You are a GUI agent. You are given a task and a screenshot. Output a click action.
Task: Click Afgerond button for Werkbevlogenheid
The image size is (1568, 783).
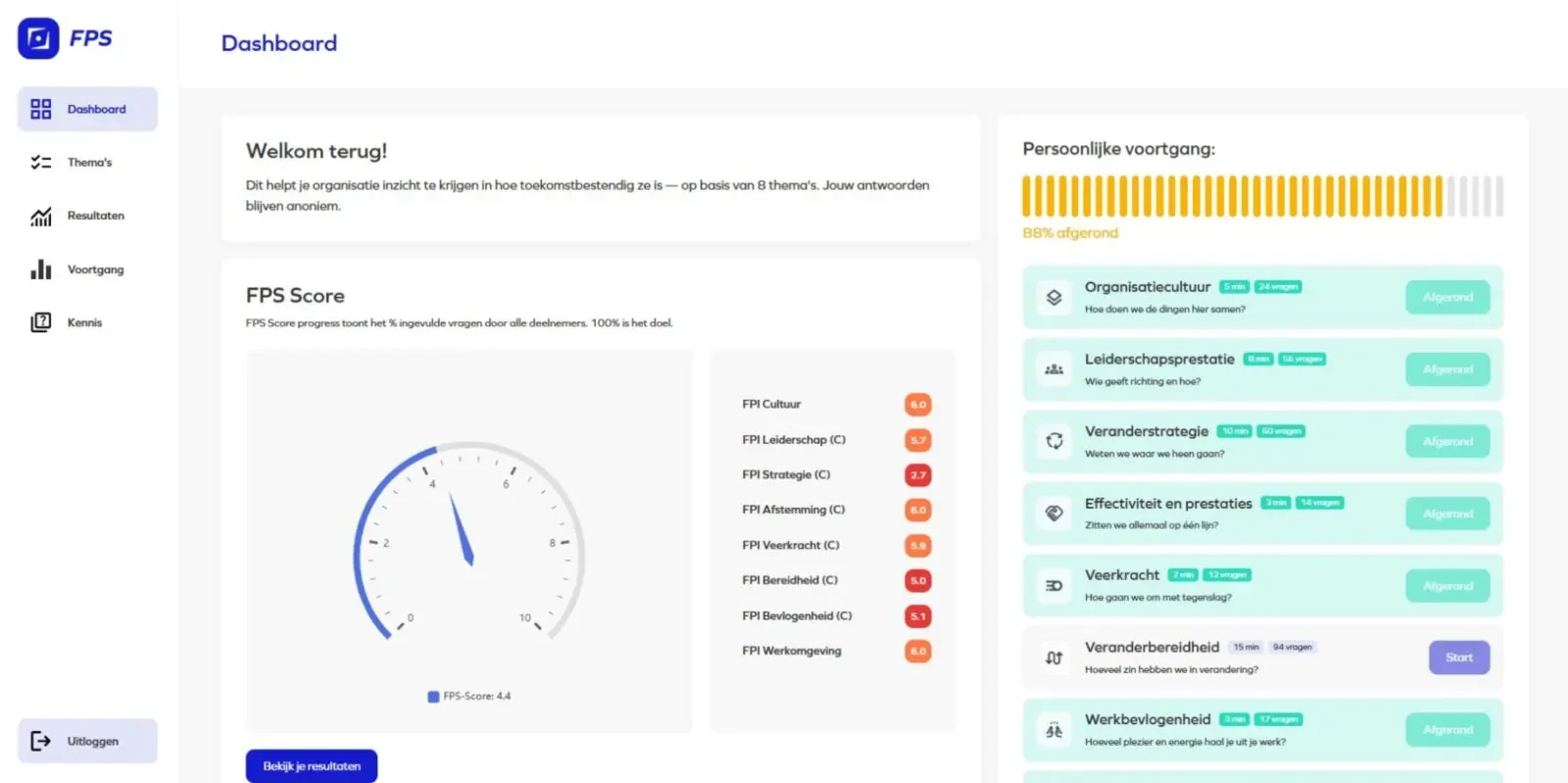click(x=1447, y=730)
